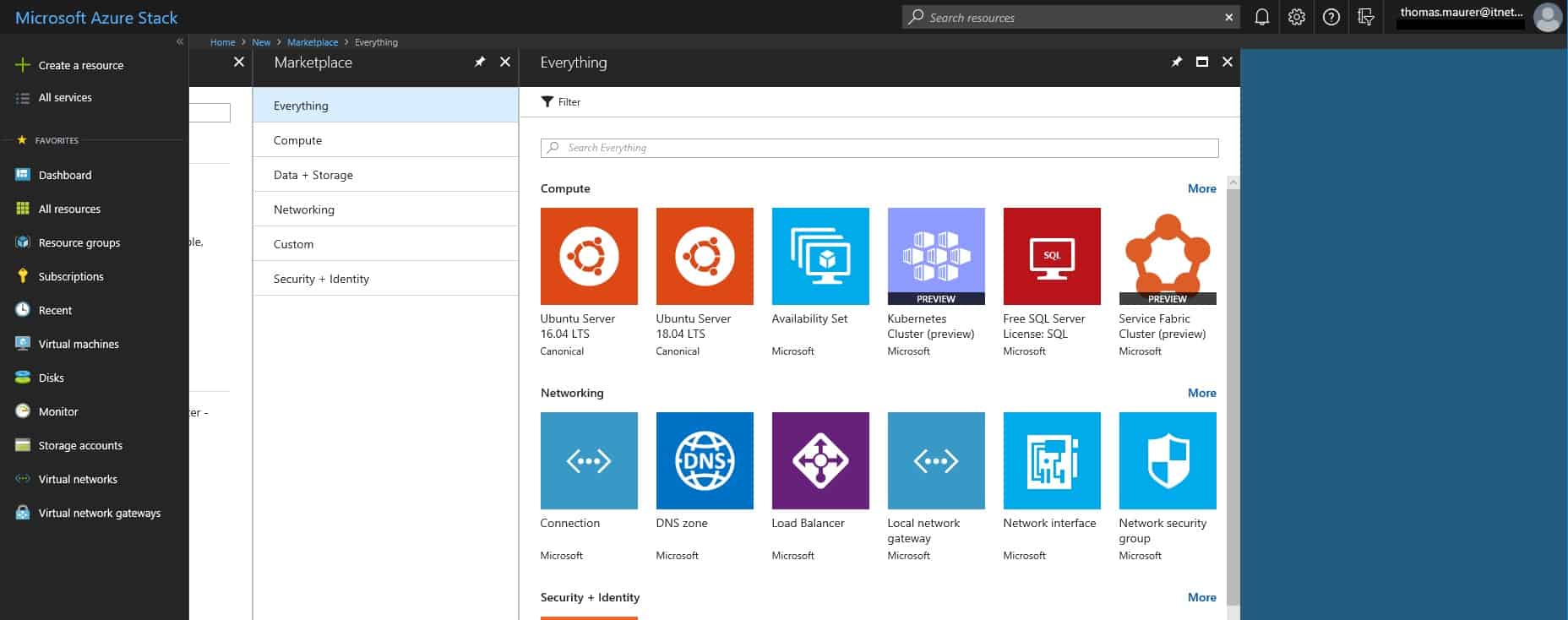Click More link for Networking section

click(1201, 393)
